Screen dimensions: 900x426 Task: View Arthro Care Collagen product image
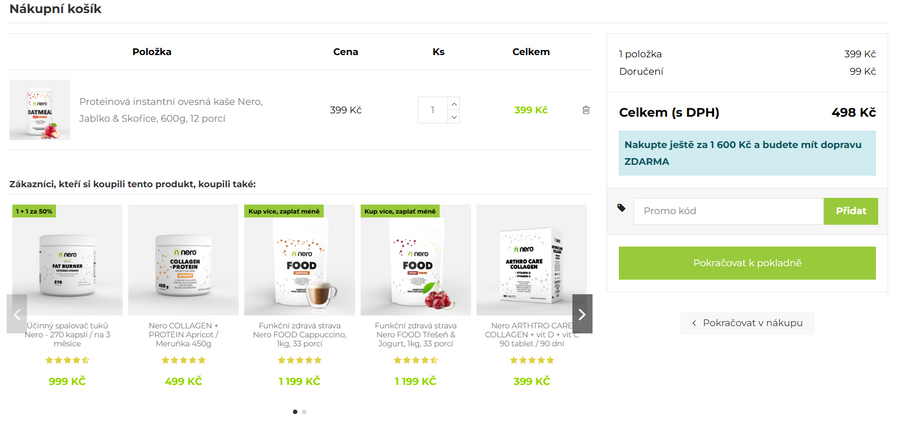[531, 262]
